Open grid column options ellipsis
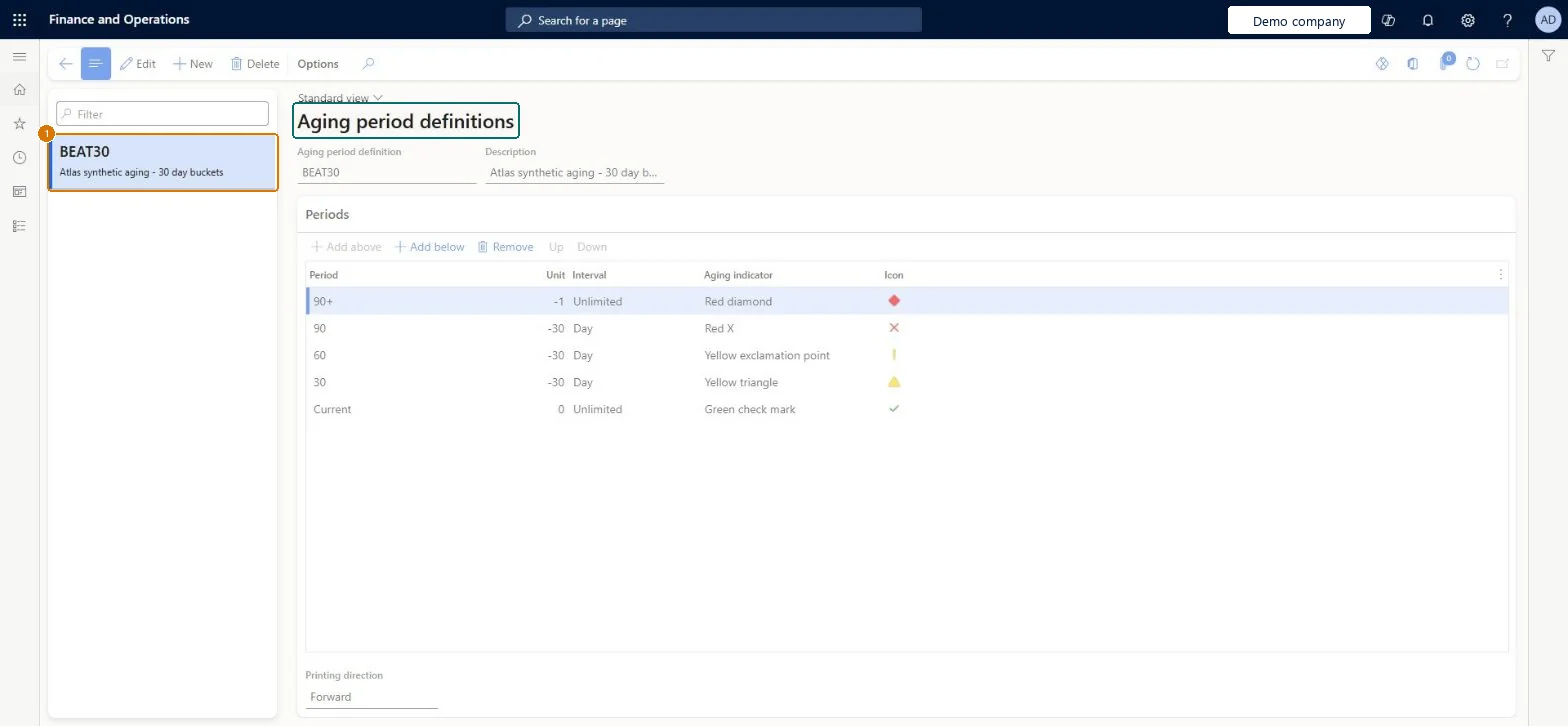Image resolution: width=1568 pixels, height=726 pixels. 1500,274
